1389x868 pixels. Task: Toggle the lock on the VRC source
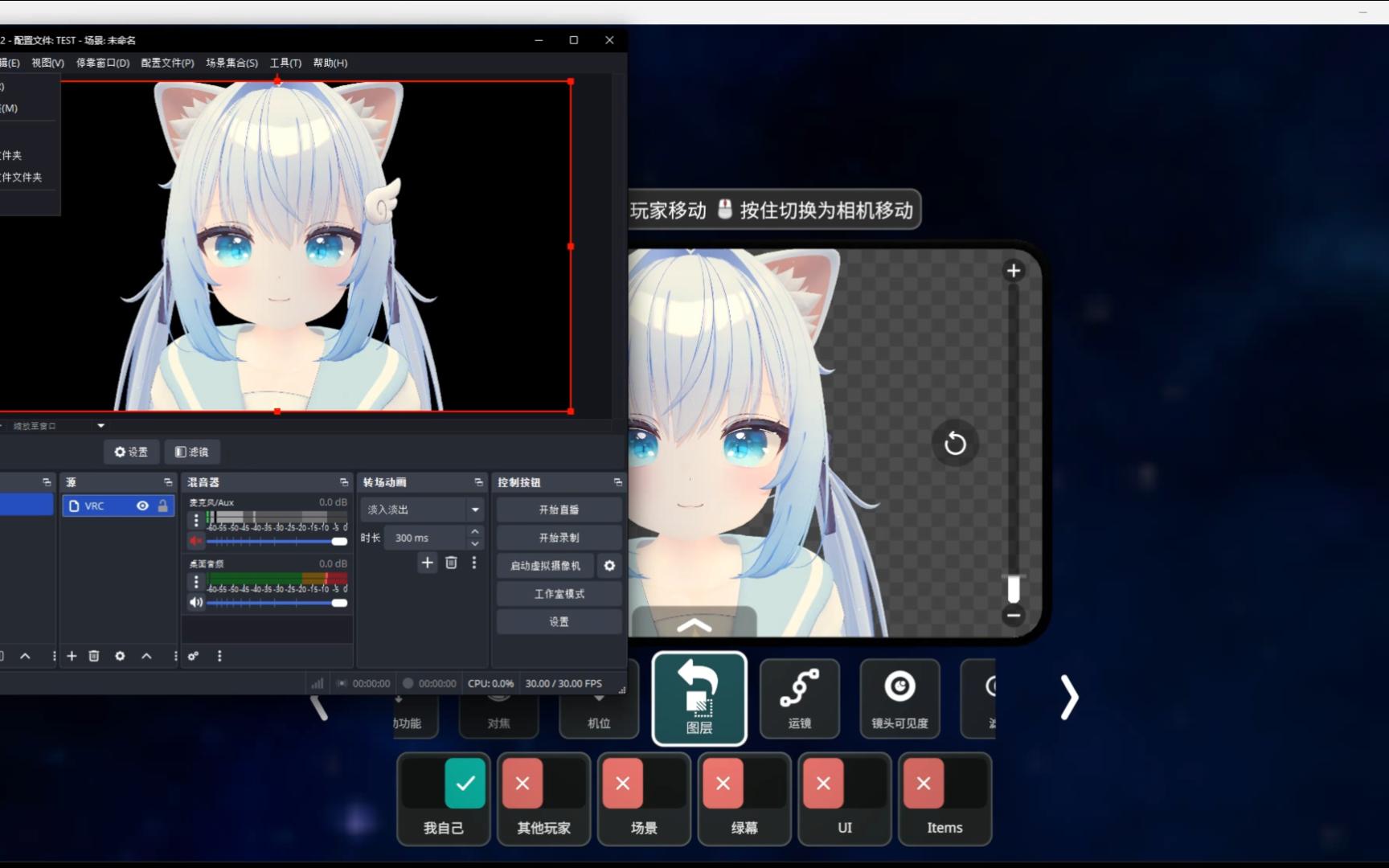point(162,506)
